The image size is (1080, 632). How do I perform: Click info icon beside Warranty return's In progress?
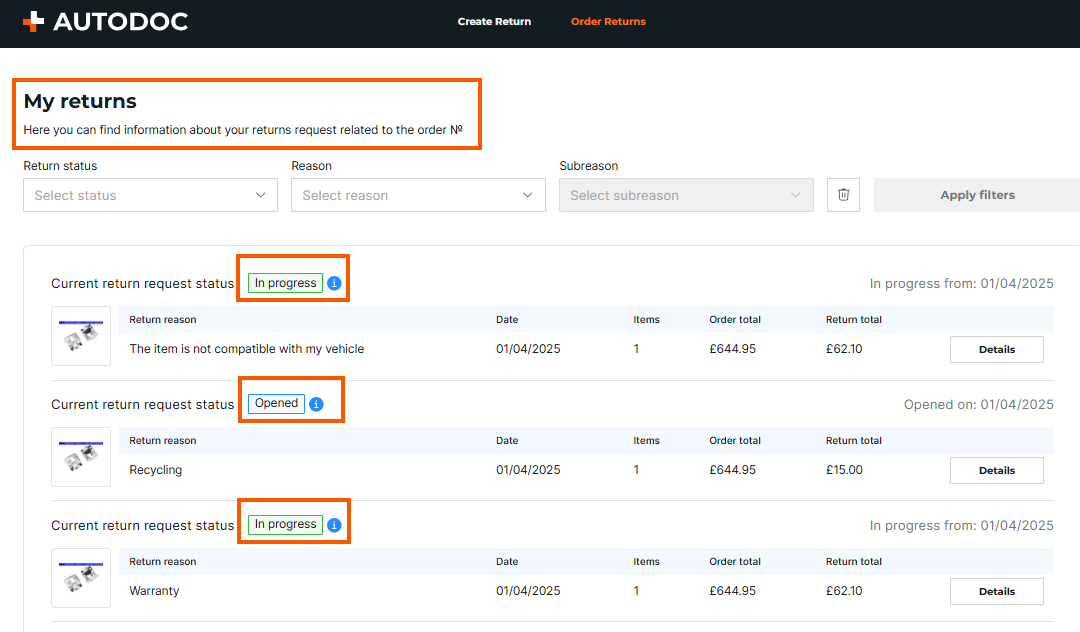click(334, 525)
